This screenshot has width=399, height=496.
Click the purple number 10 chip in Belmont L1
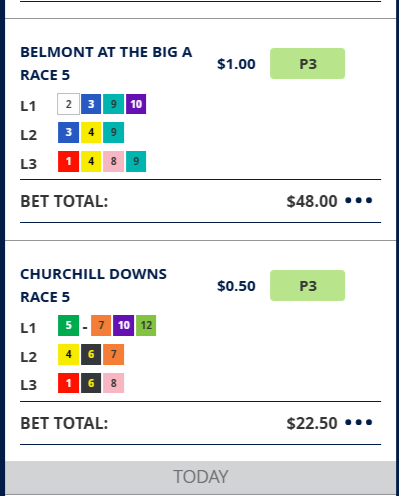[x=136, y=104]
